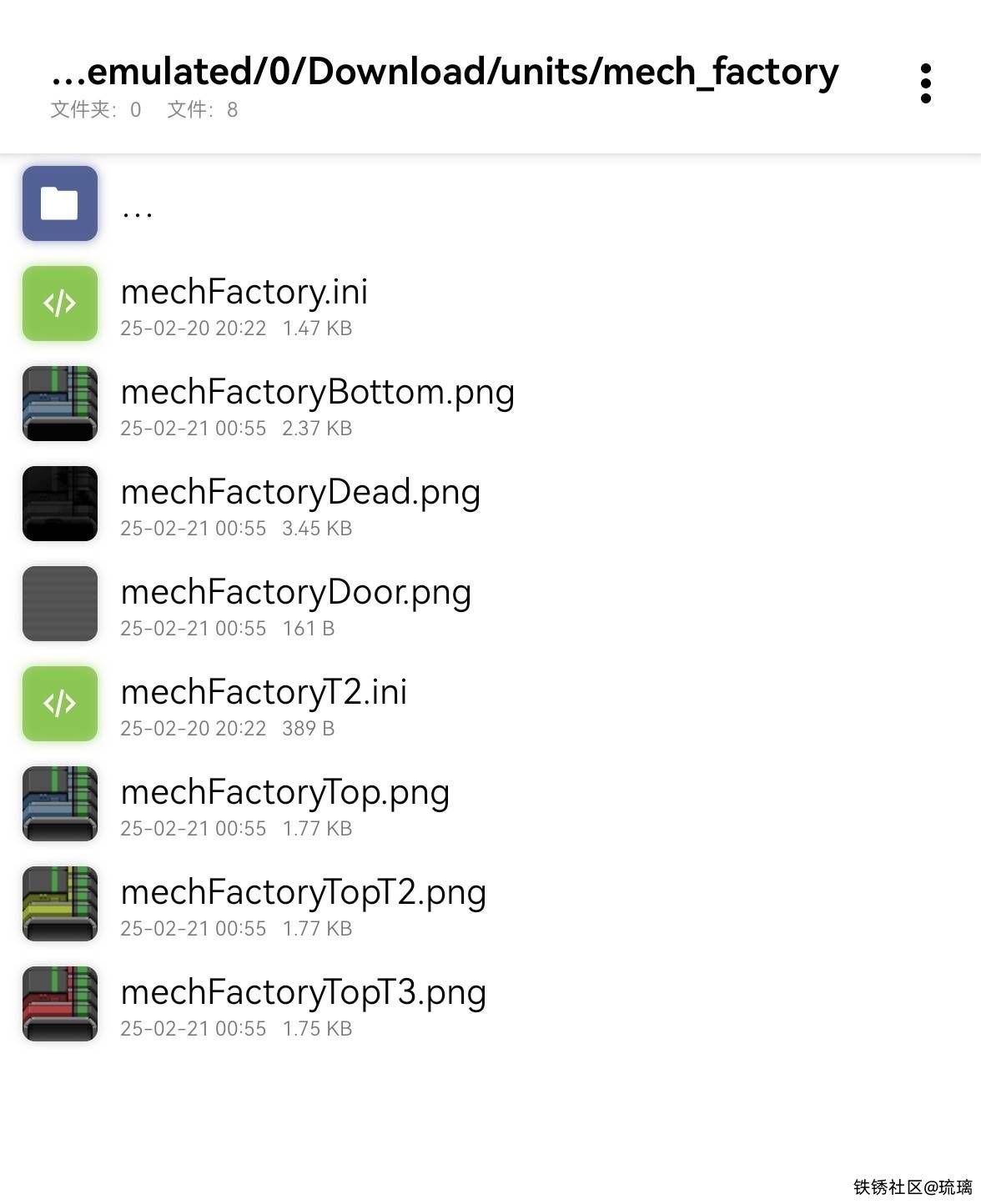981x1204 pixels.
Task: Select the mechFactoryTop.png file name
Action: tap(285, 793)
